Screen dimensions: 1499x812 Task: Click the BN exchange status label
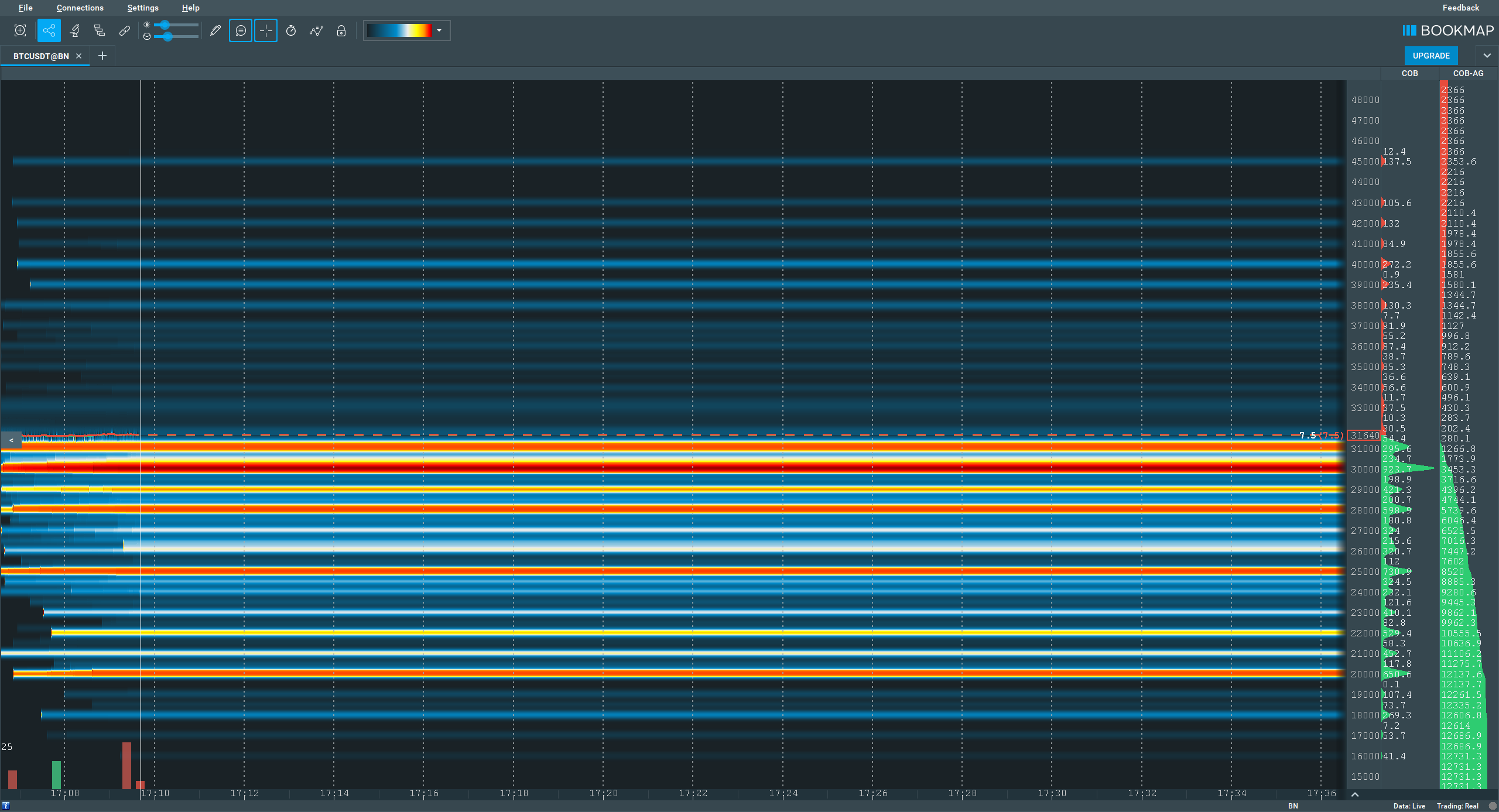[x=1293, y=806]
